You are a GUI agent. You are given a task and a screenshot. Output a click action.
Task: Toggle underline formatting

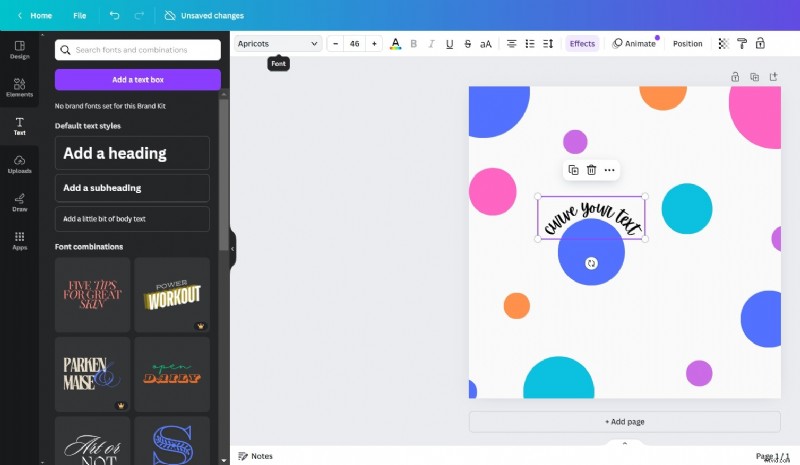449,44
